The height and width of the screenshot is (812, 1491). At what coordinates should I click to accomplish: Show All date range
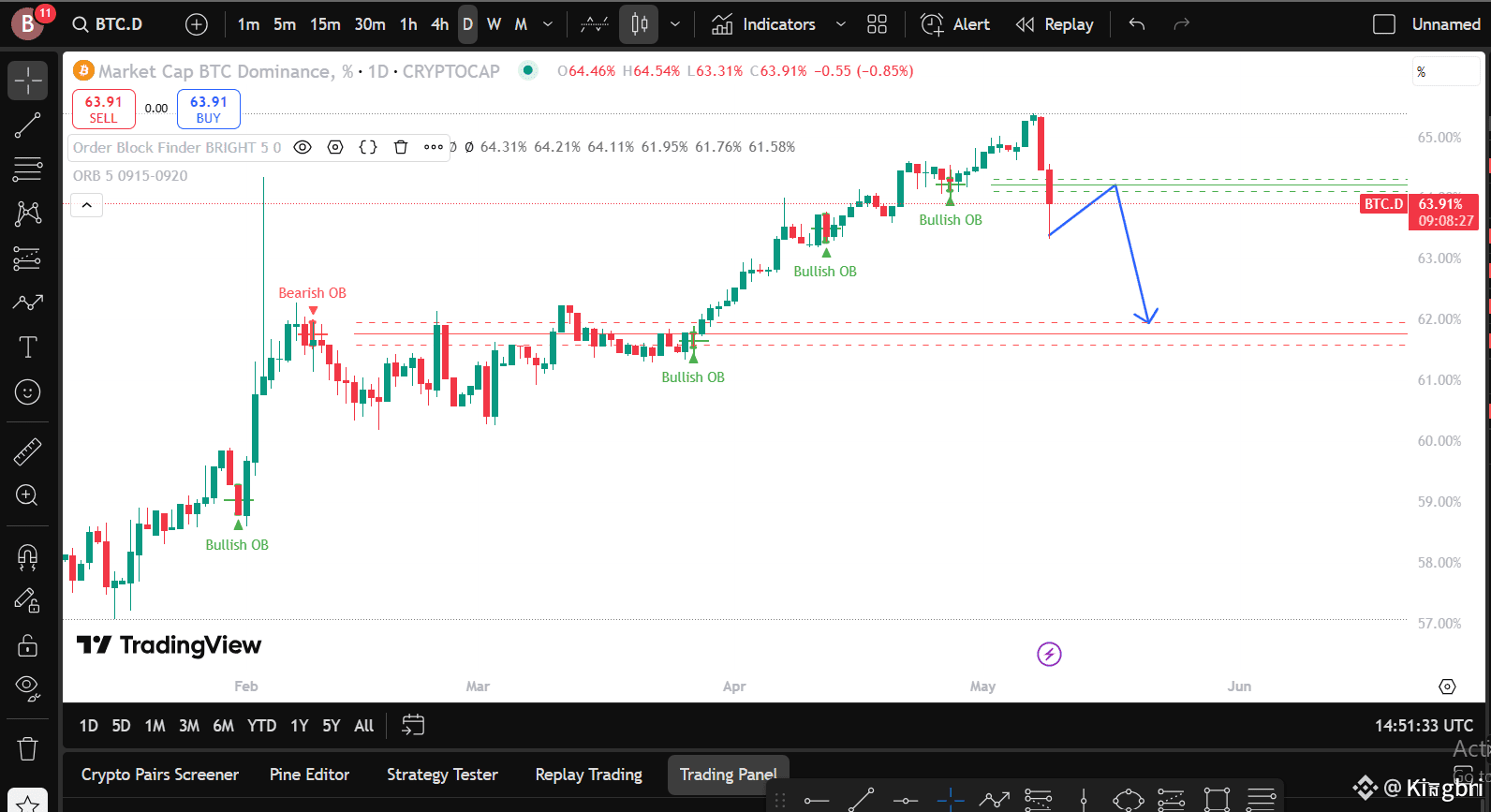click(364, 726)
